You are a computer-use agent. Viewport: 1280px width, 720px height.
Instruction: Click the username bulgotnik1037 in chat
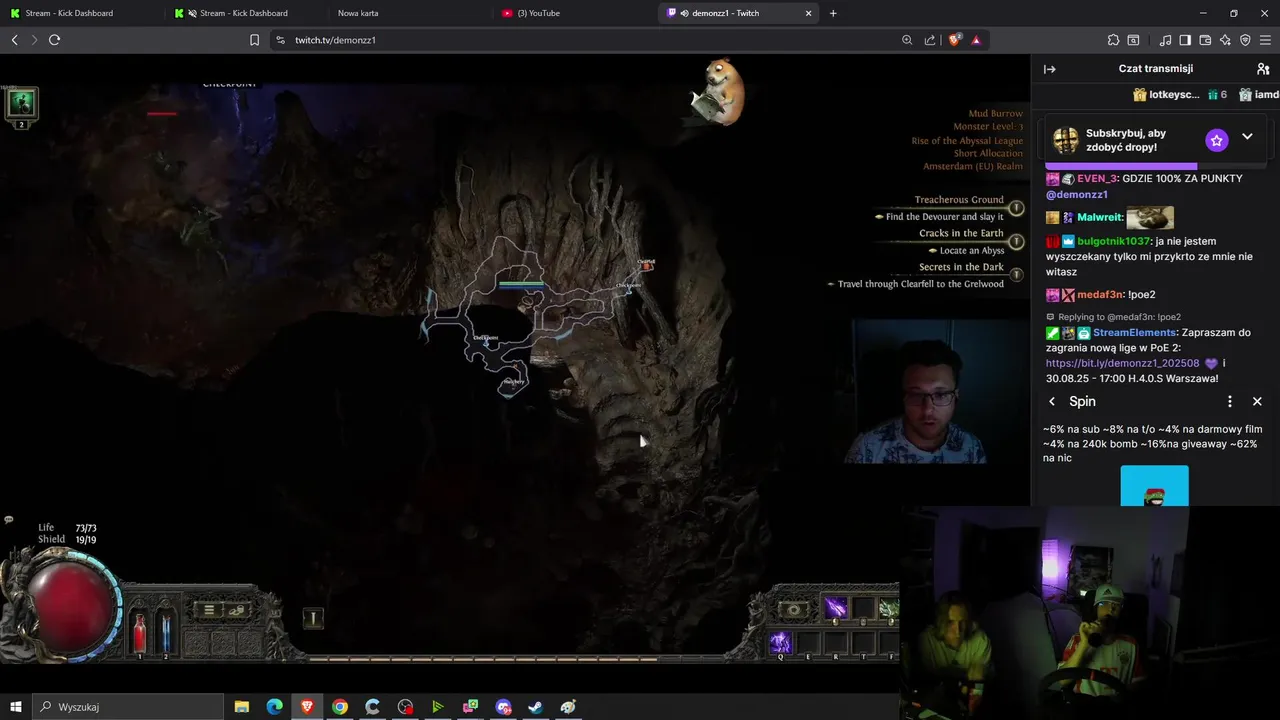1114,241
